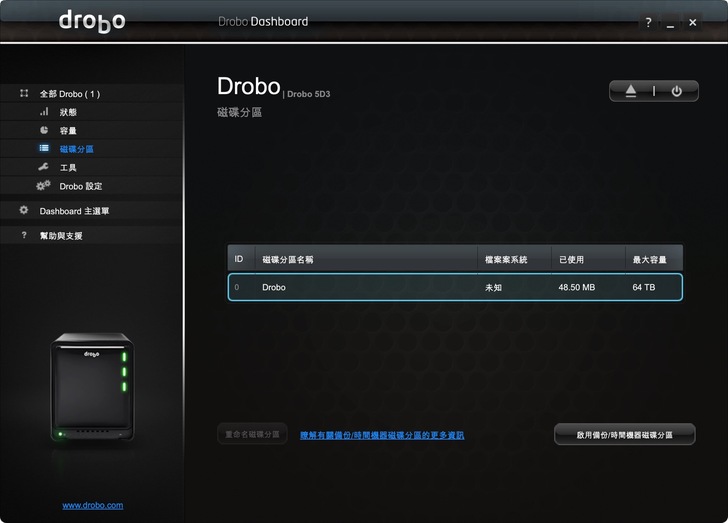Viewport: 728px width, 523px height.
Task: Click the 64 TB max capacity value
Action: point(644,287)
